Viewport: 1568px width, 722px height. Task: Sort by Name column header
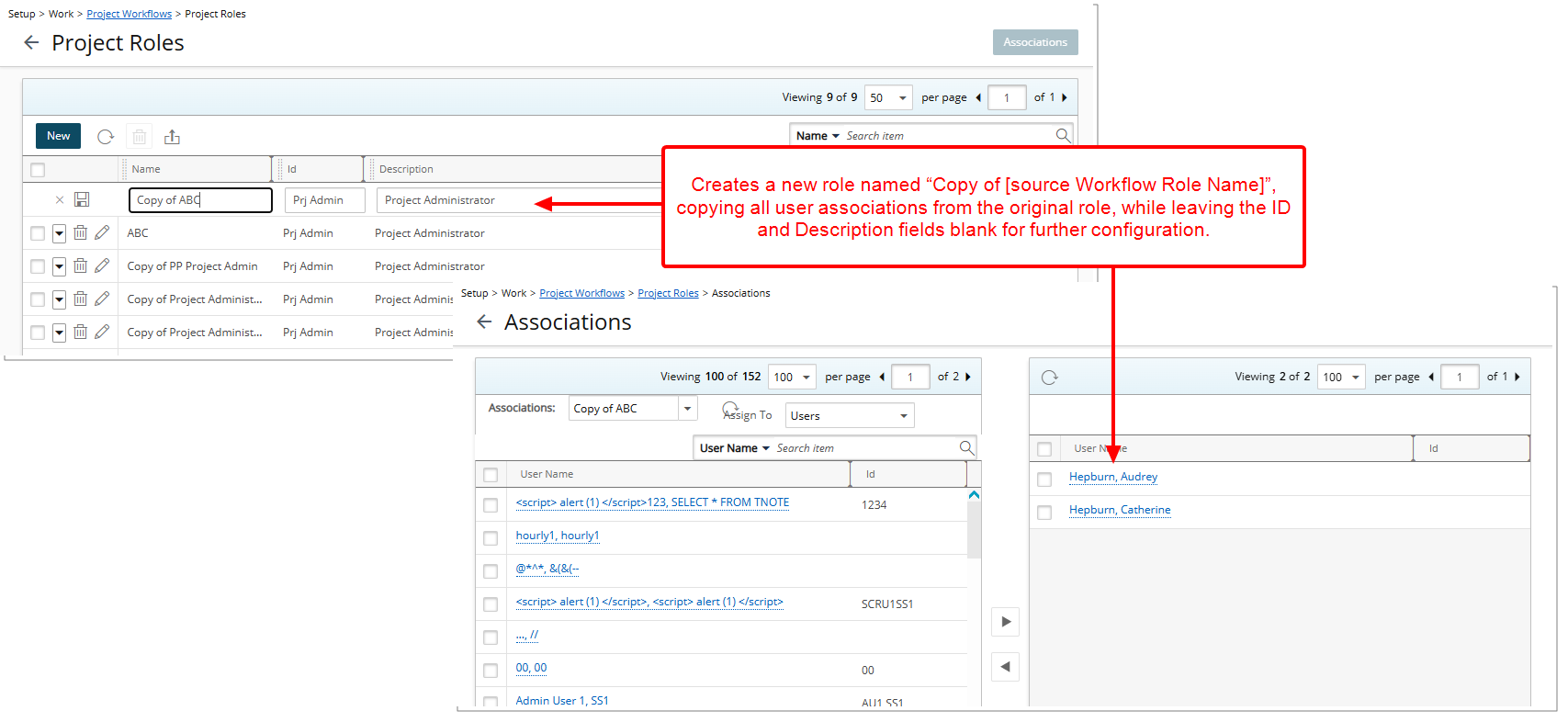coord(145,169)
